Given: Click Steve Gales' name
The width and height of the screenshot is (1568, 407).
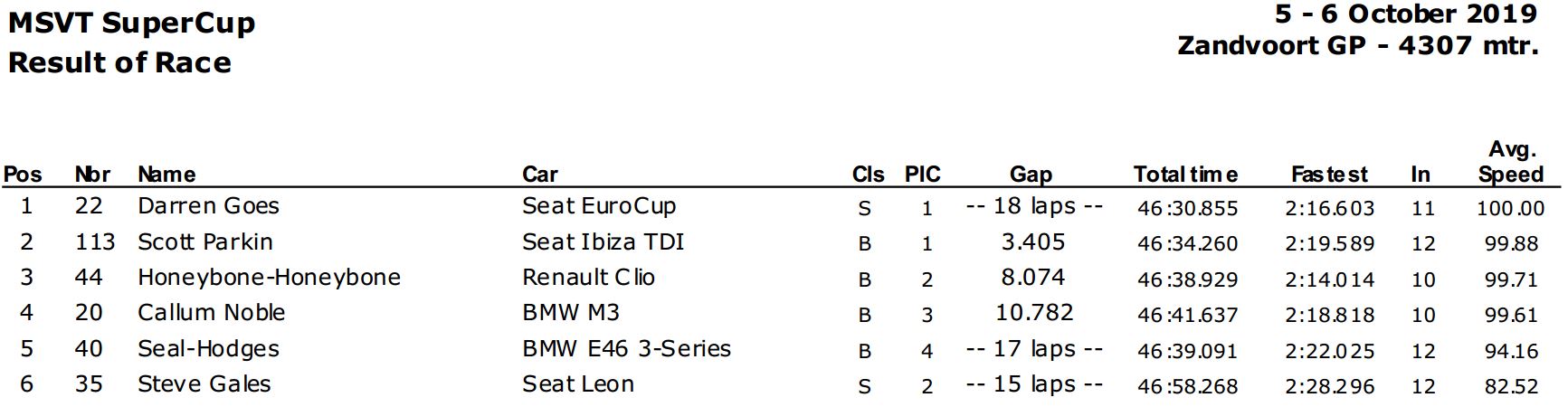Looking at the screenshot, I should tap(204, 384).
